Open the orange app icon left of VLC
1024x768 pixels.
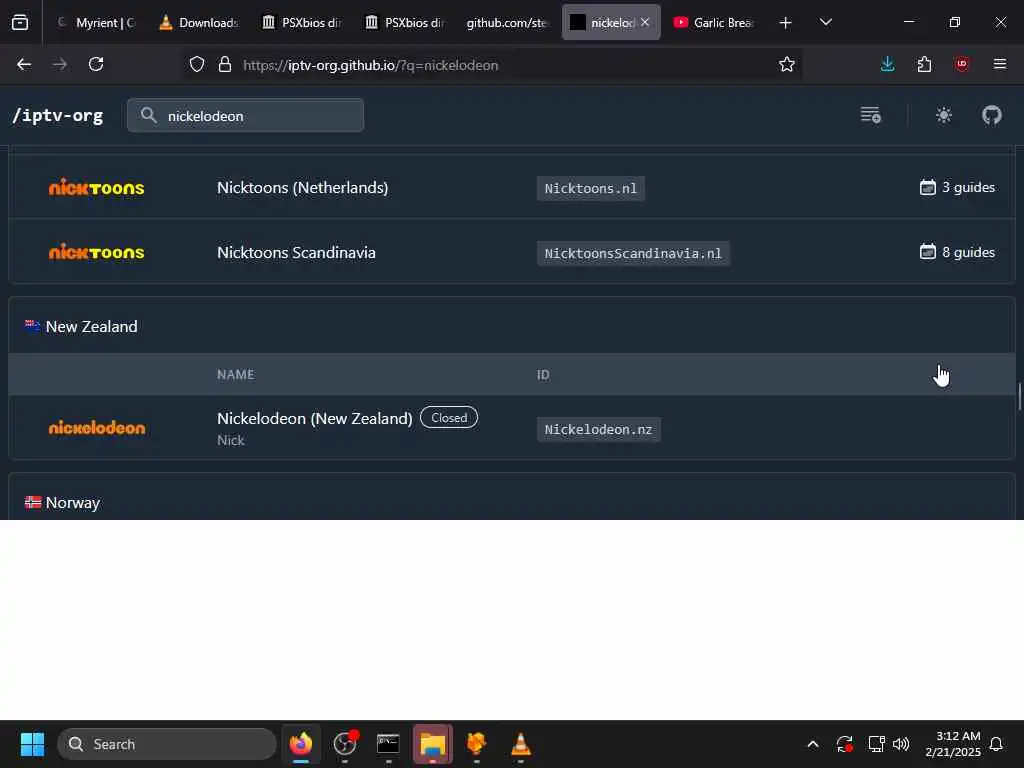(x=477, y=744)
